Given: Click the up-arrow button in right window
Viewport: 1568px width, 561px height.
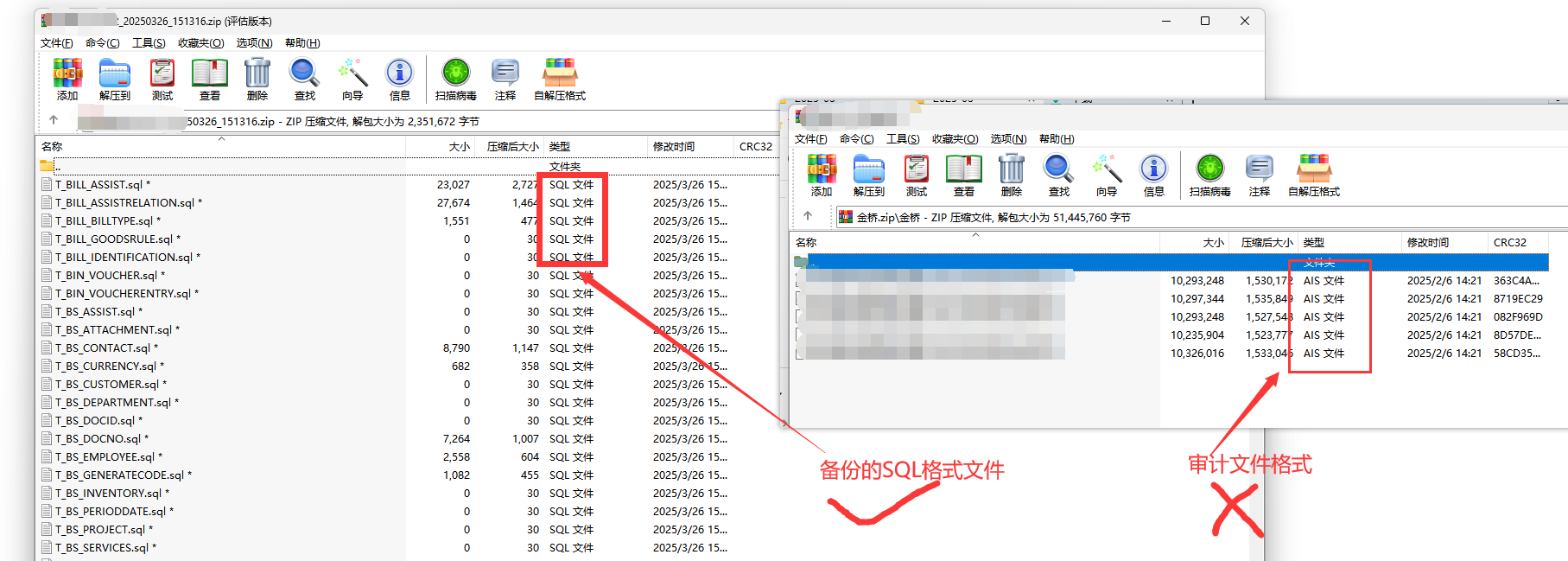Looking at the screenshot, I should pos(808,216).
